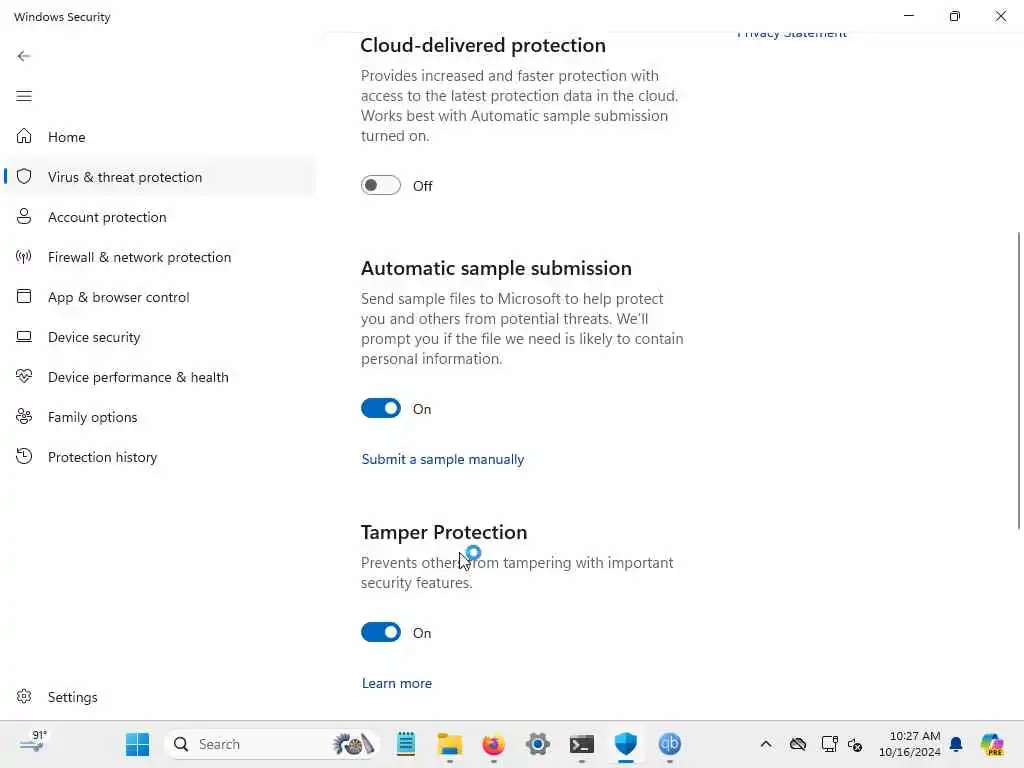Click the taskbar Search box
The width and height of the screenshot is (1024, 768).
(272, 744)
